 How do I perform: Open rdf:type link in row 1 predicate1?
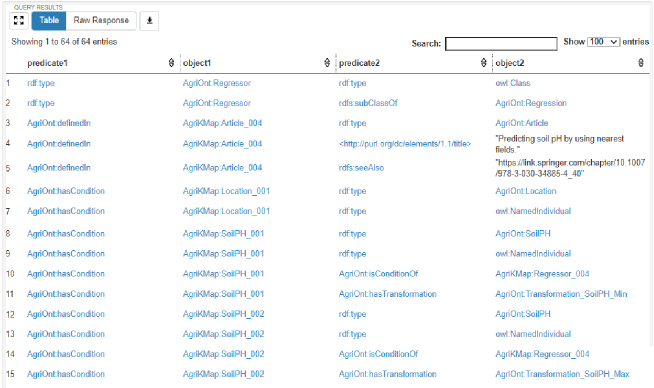tap(41, 83)
